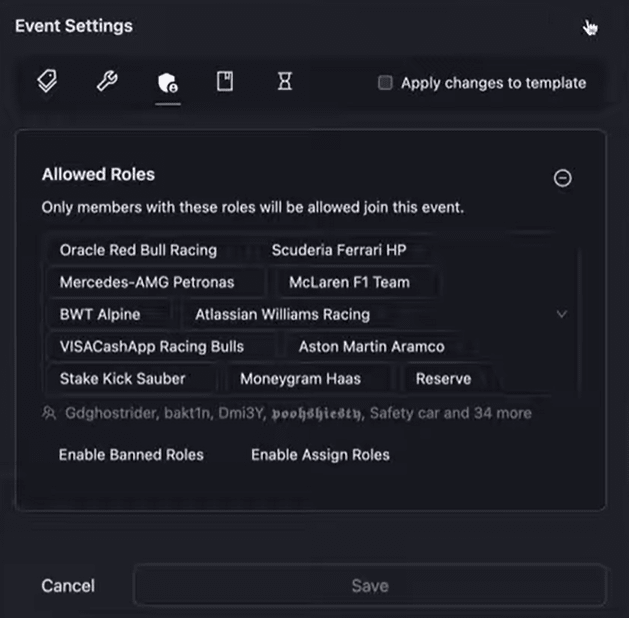
Task: Select the Oracle Red Bull Racing role
Action: 138,250
